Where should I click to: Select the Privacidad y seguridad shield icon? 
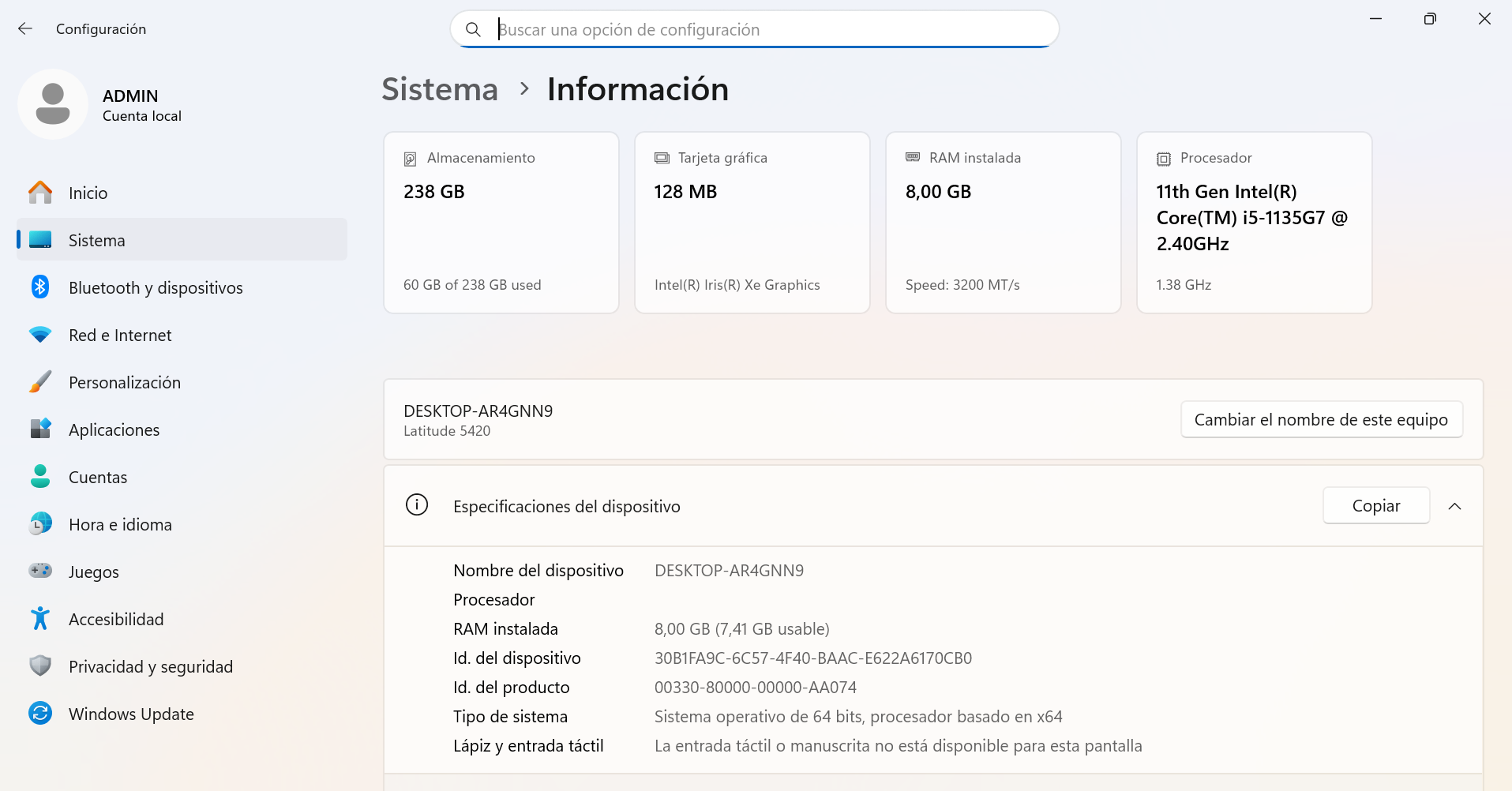coord(40,665)
